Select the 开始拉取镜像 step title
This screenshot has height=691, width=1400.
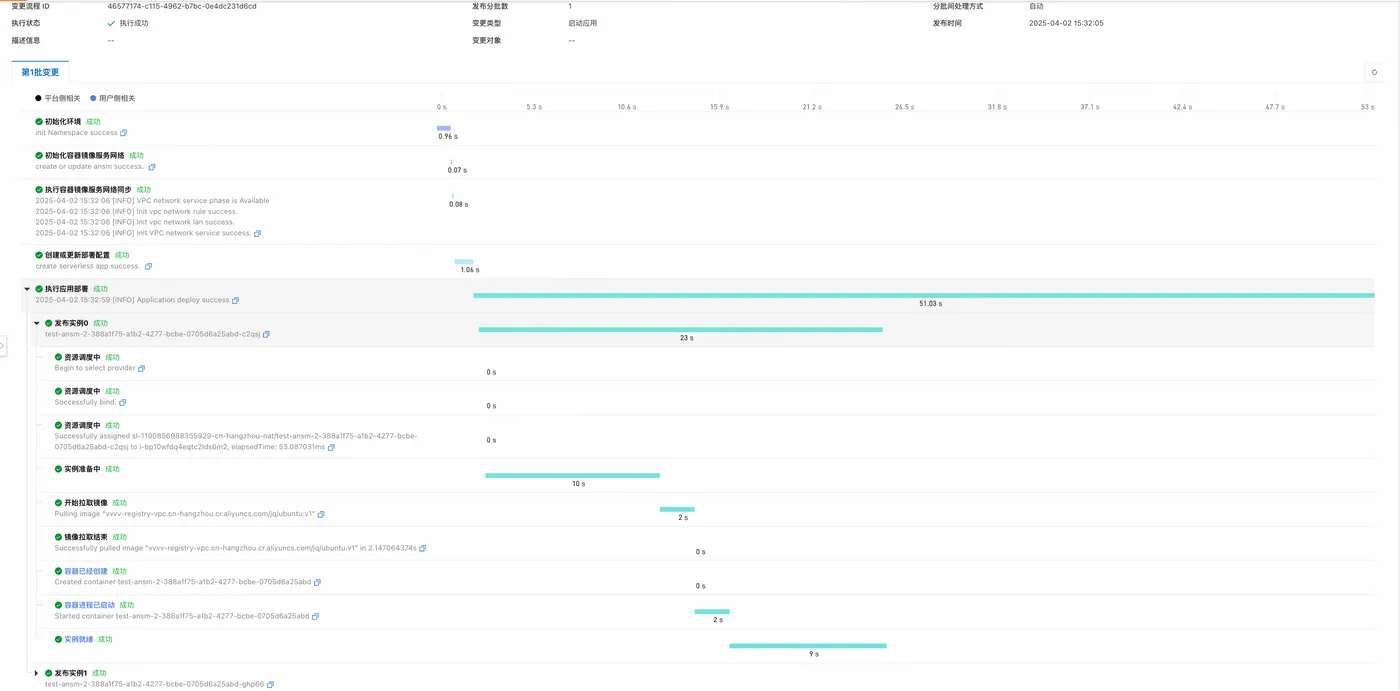[86, 503]
